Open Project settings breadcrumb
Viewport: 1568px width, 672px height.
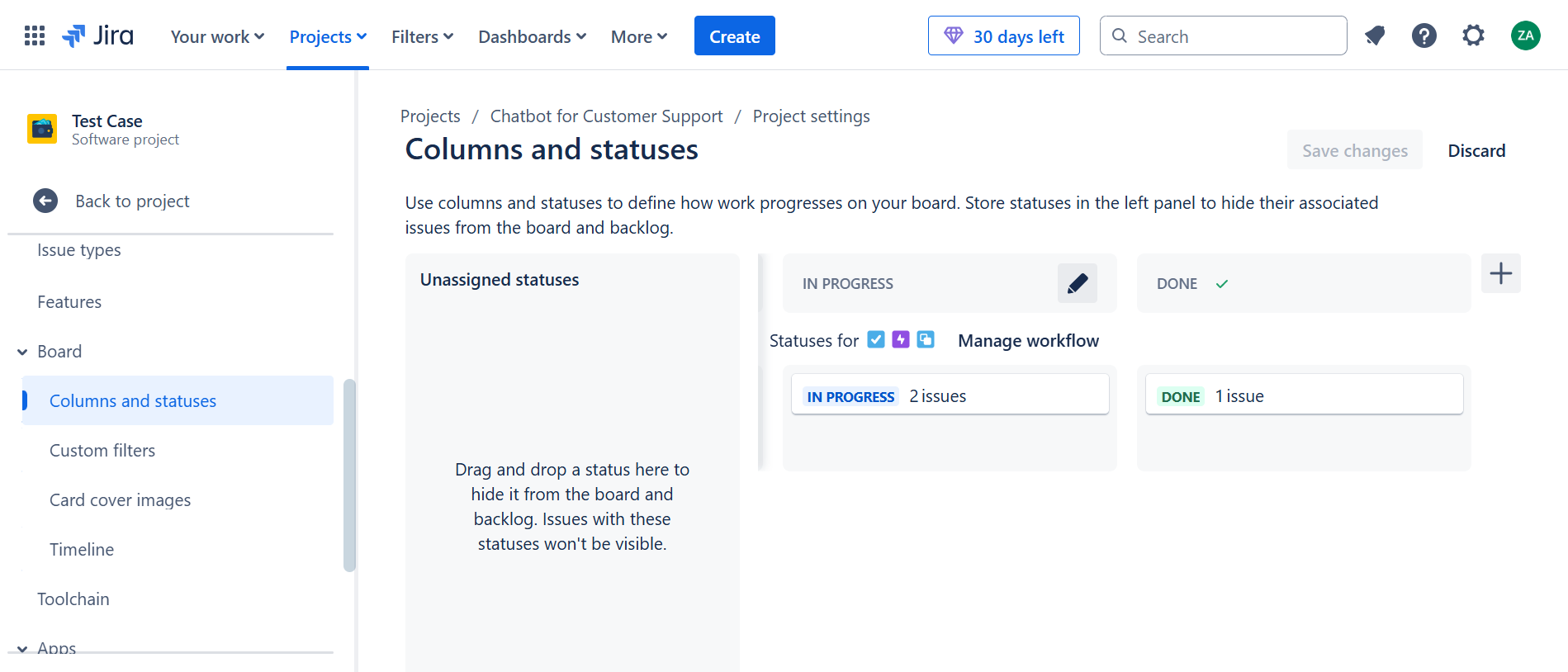pyautogui.click(x=811, y=116)
